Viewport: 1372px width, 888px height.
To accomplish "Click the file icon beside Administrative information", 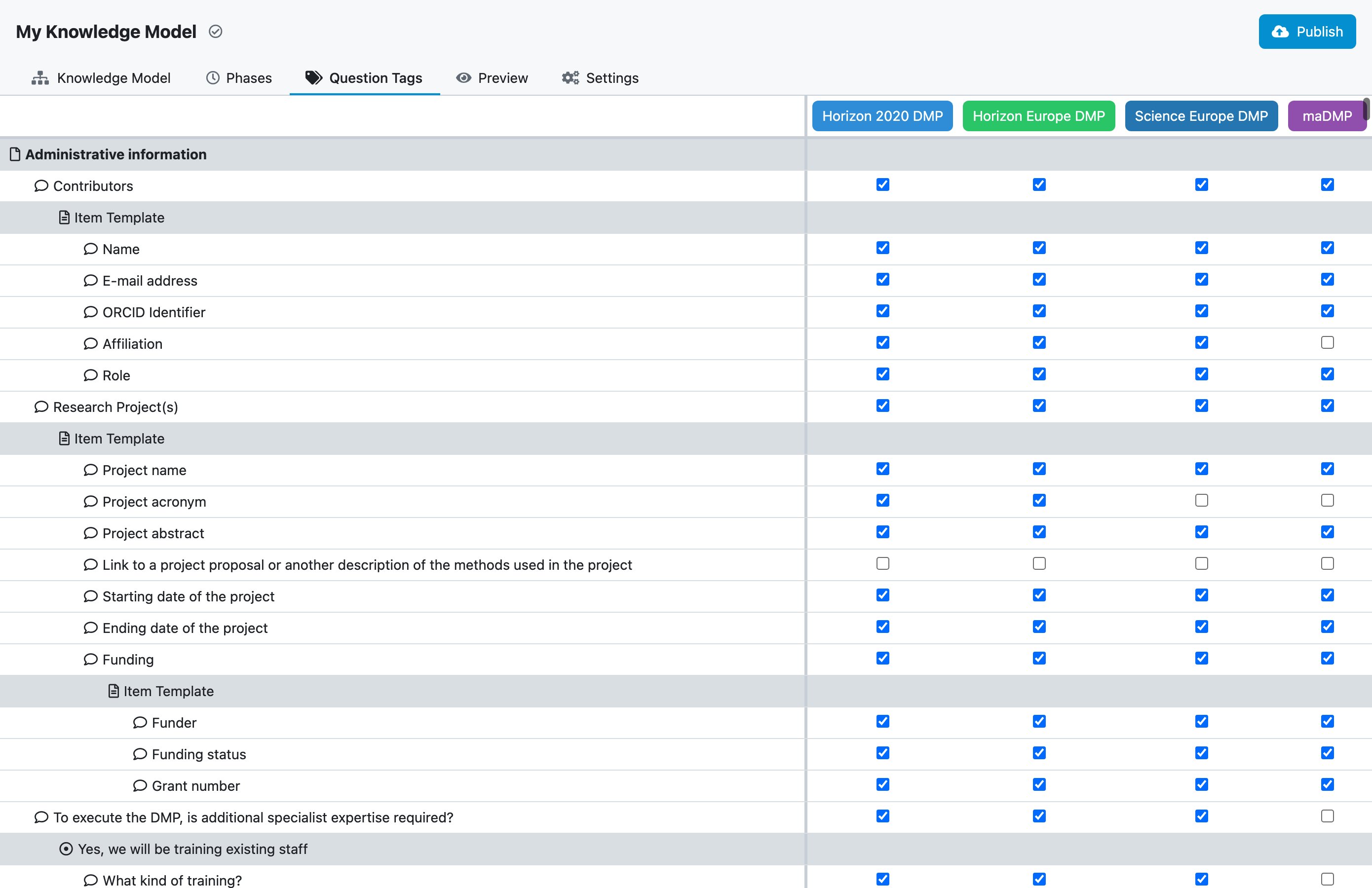I will (16, 154).
